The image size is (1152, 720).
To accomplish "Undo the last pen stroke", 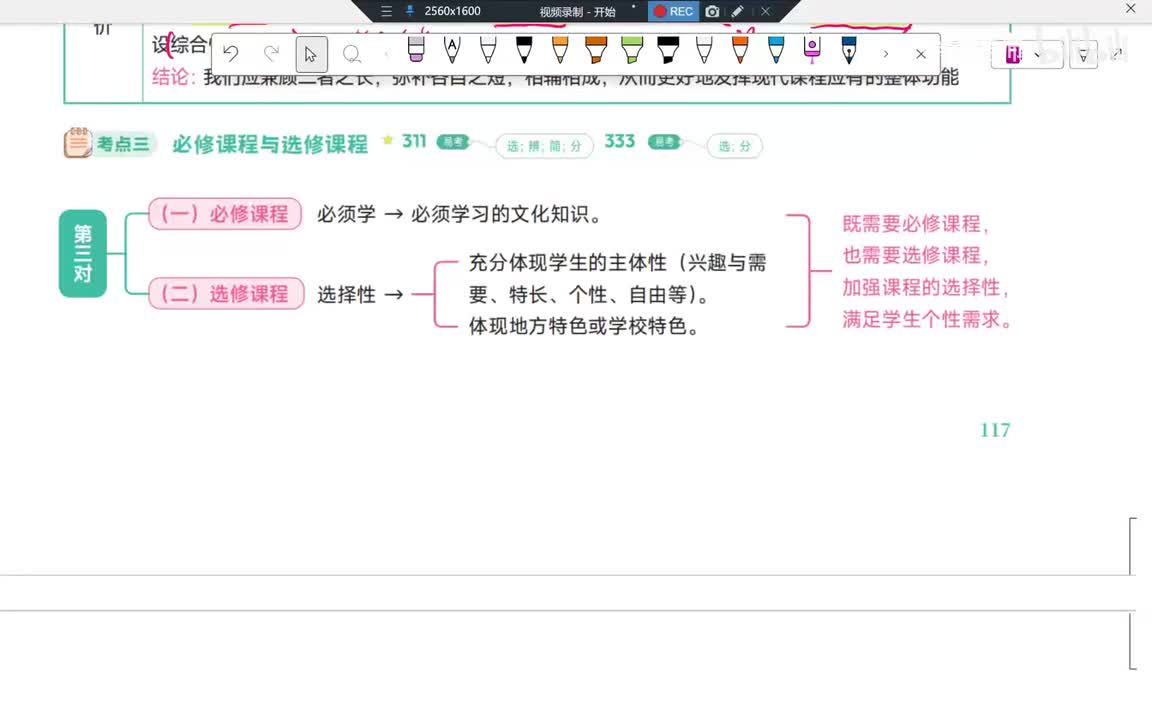I will (x=231, y=54).
